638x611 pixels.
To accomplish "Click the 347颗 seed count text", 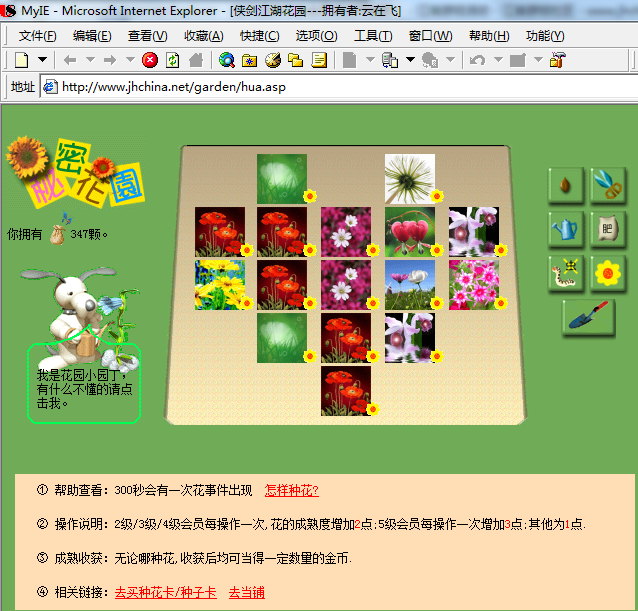I will click(89, 234).
